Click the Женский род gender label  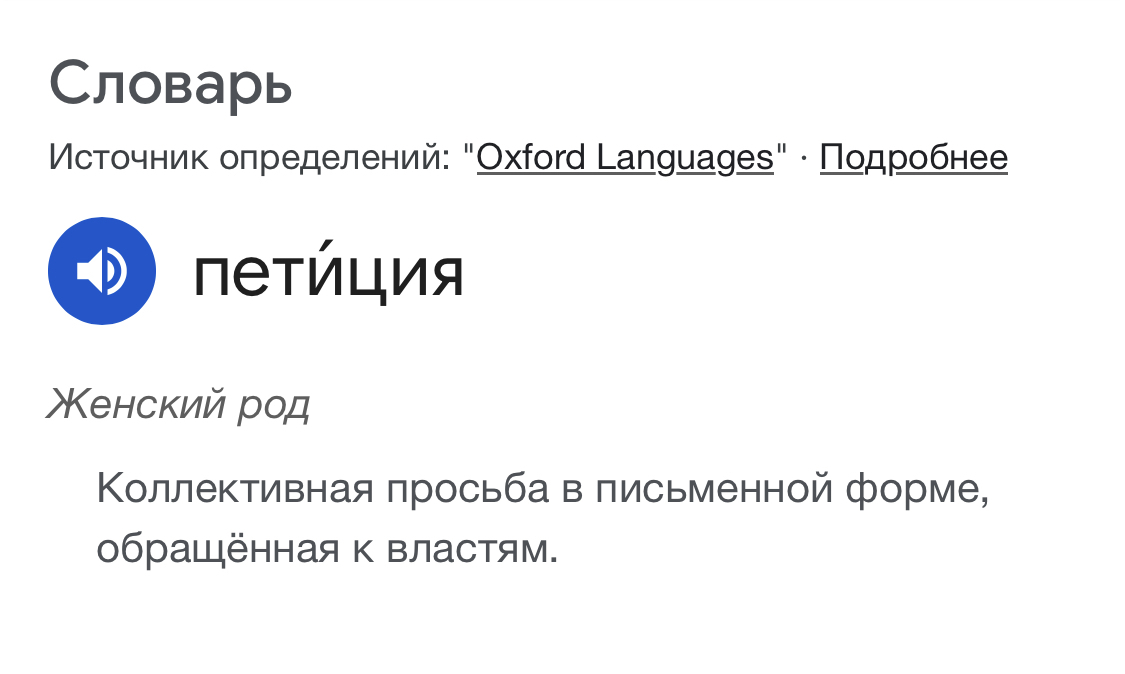[x=178, y=405]
